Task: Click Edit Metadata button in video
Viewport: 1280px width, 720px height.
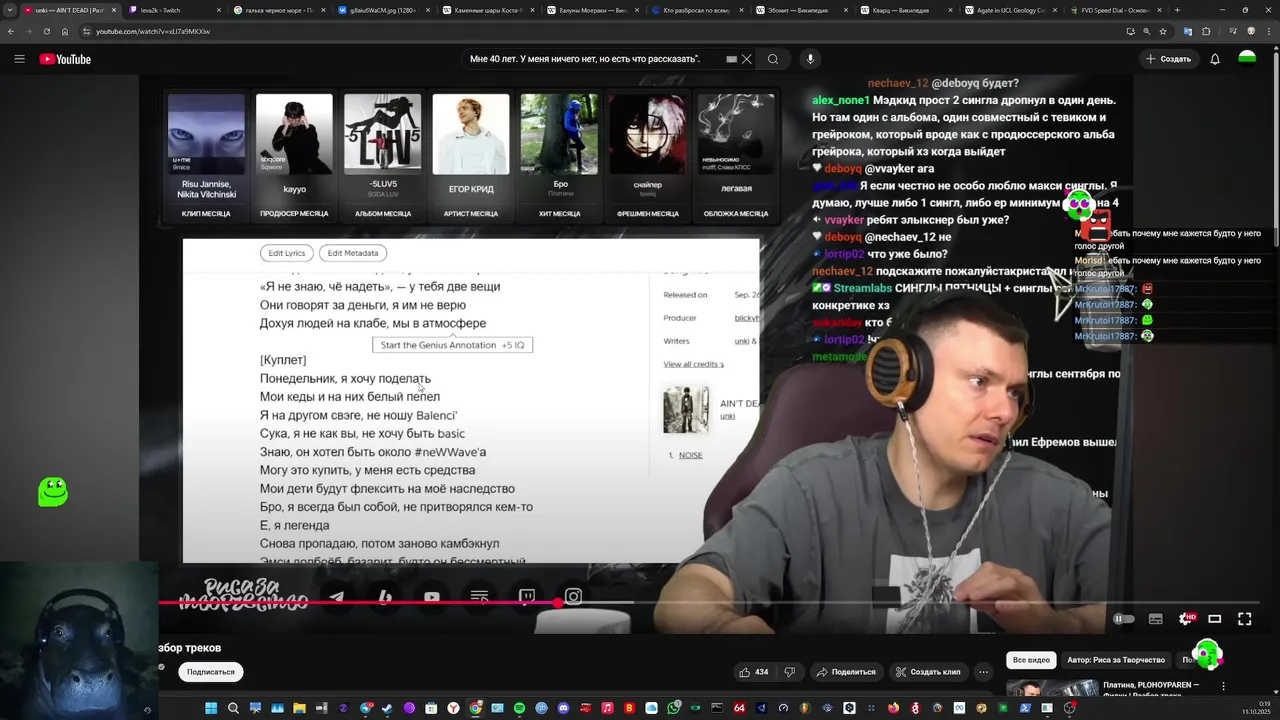Action: tap(353, 253)
